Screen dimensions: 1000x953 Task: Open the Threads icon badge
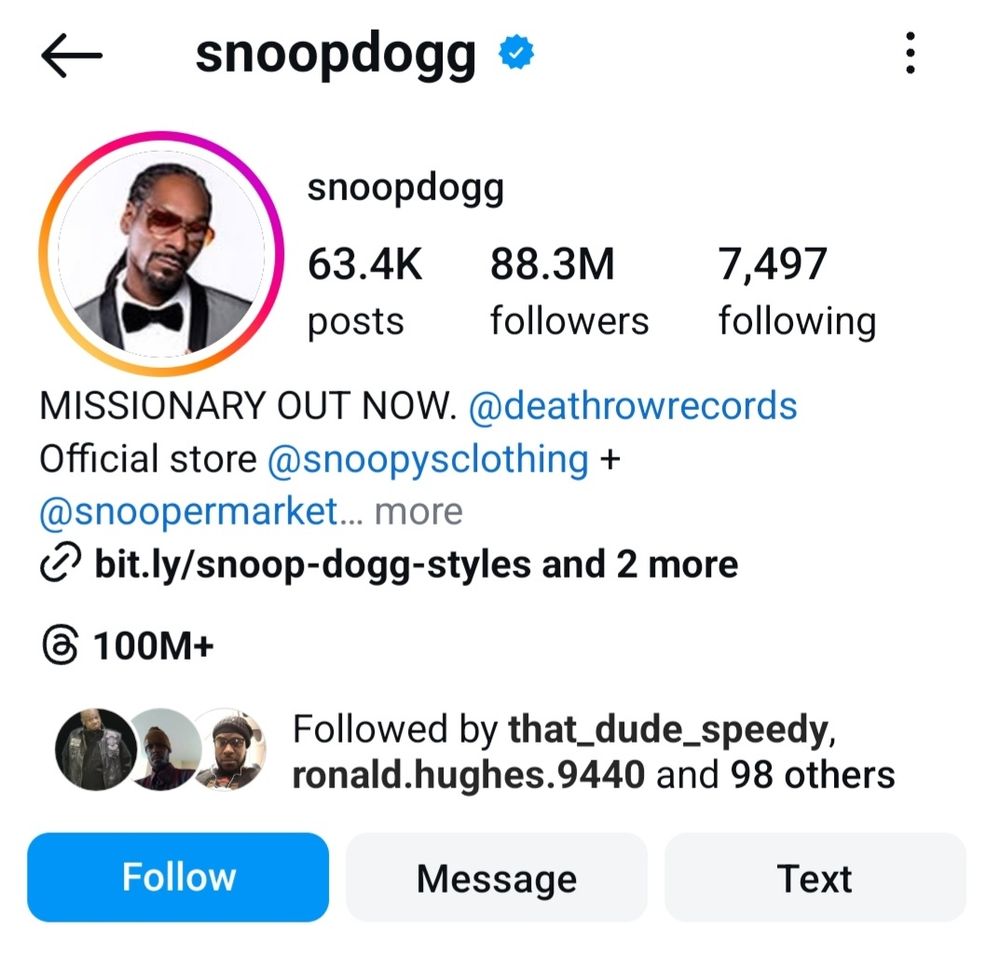pyautogui.click(x=61, y=645)
